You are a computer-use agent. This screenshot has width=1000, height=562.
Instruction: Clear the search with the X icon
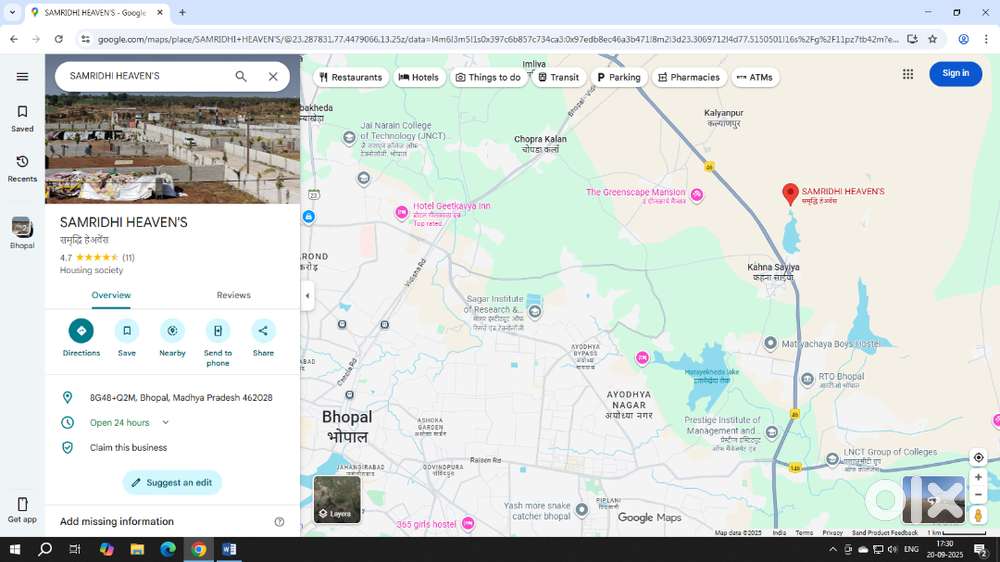tap(273, 77)
